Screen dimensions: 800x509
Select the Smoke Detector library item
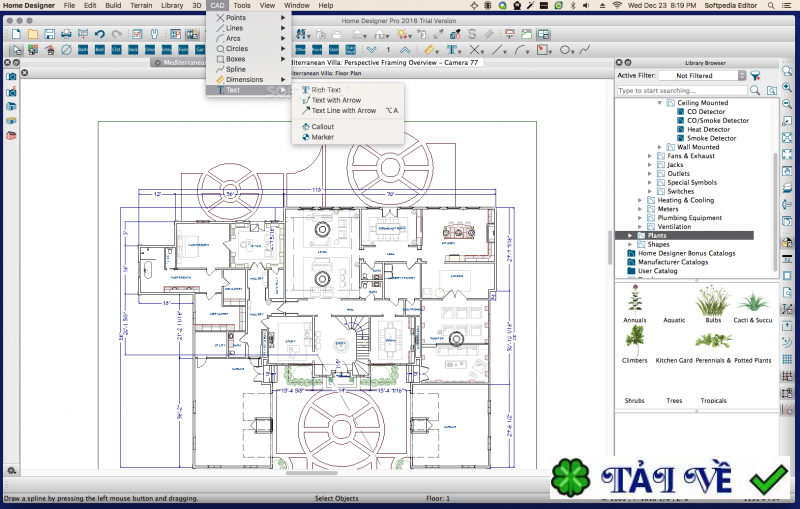pos(711,138)
